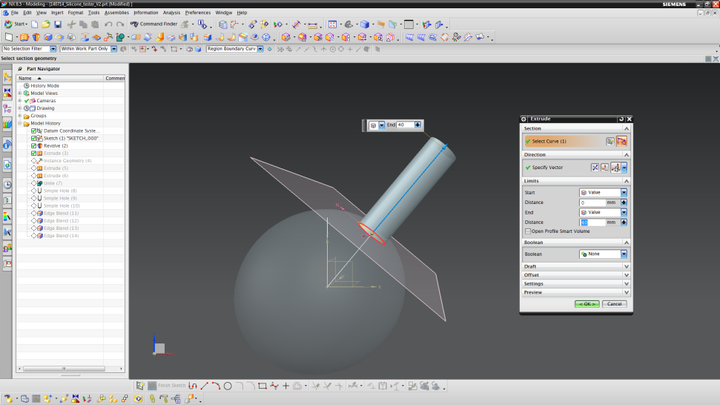Open the Assemblies menu
The height and width of the screenshot is (405, 720).
click(x=117, y=13)
